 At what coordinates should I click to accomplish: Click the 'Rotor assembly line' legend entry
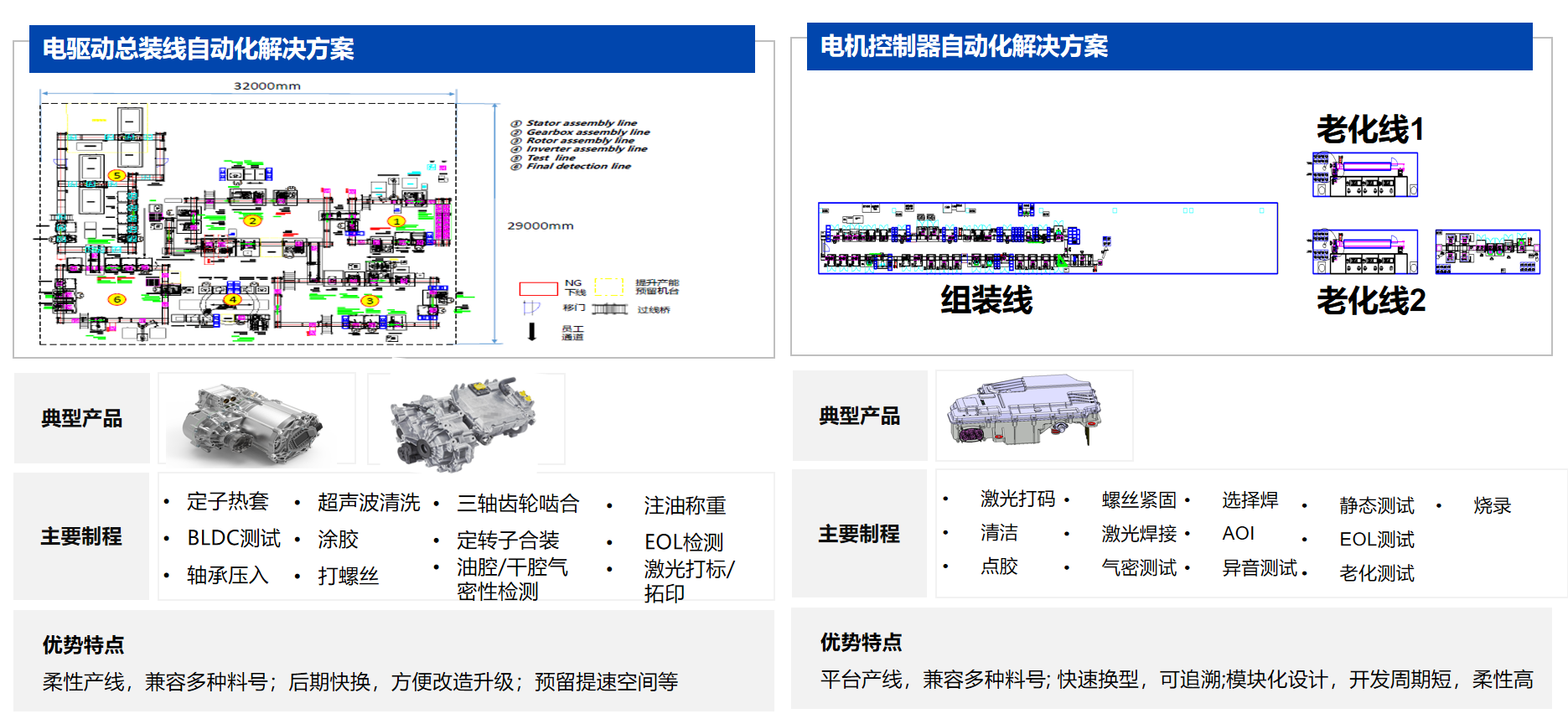click(572, 140)
